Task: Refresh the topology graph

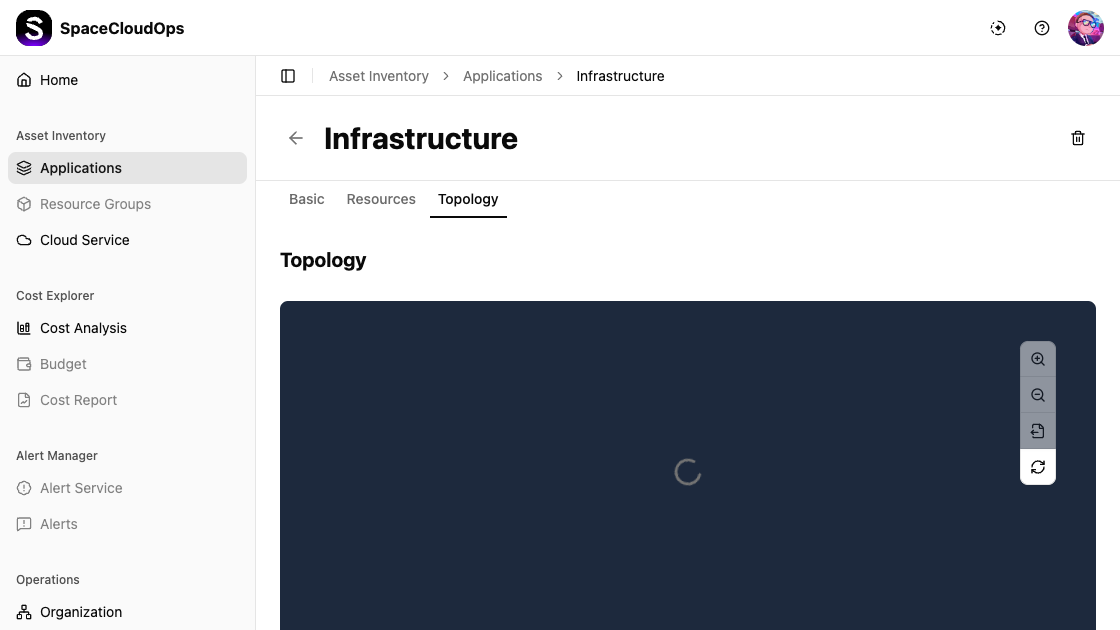Action: 1038,467
